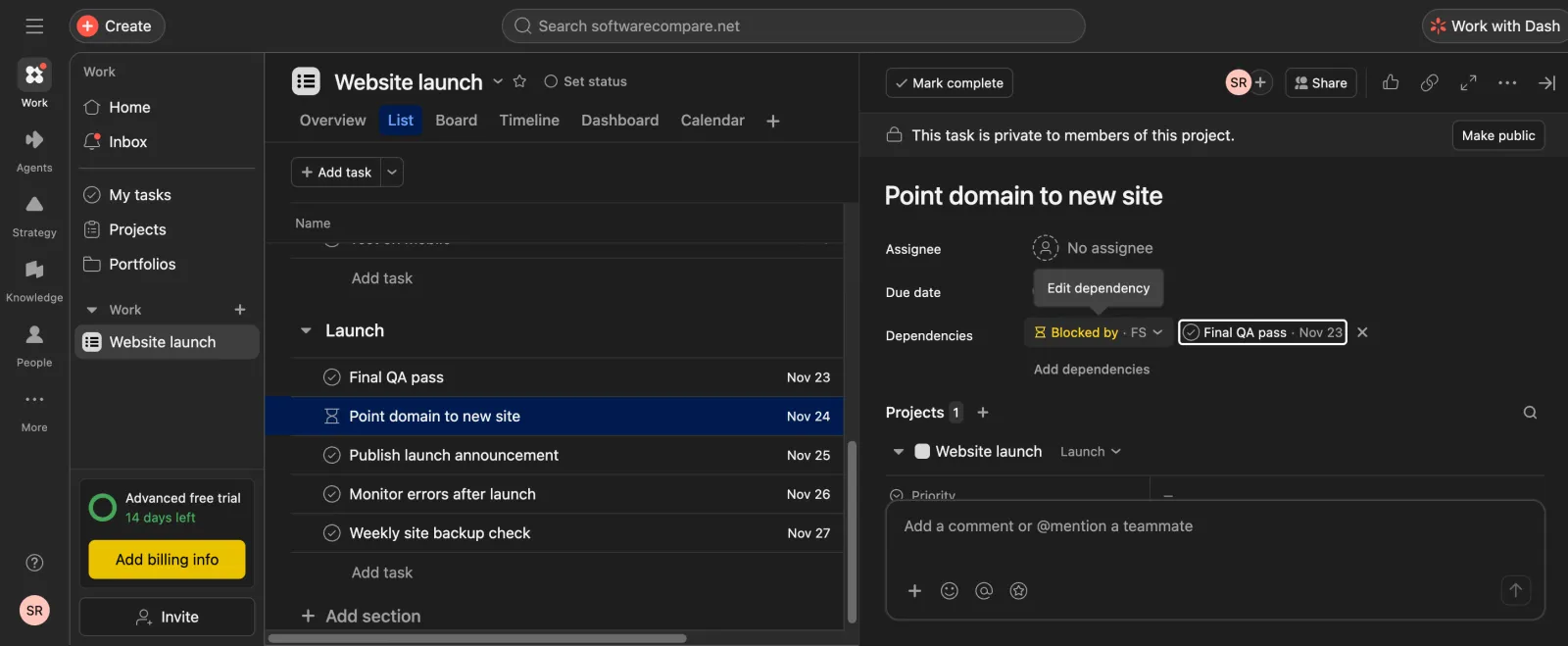
Task: Switch to the Overview tab
Action: [x=332, y=121]
